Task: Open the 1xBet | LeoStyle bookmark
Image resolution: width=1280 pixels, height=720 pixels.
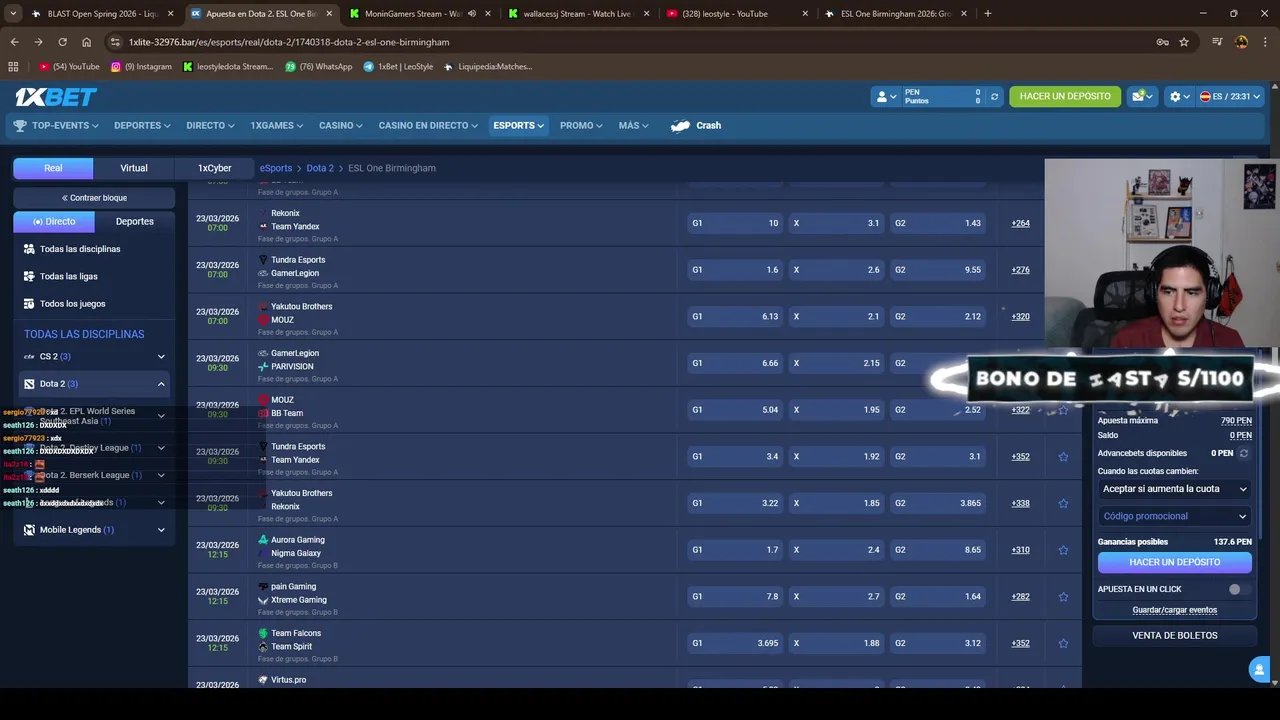Action: point(398,67)
